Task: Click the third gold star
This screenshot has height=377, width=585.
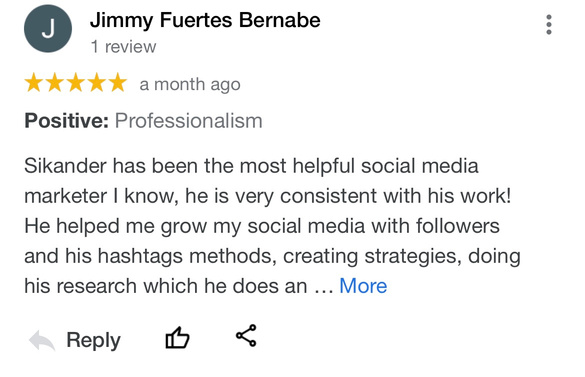Action: (76, 83)
